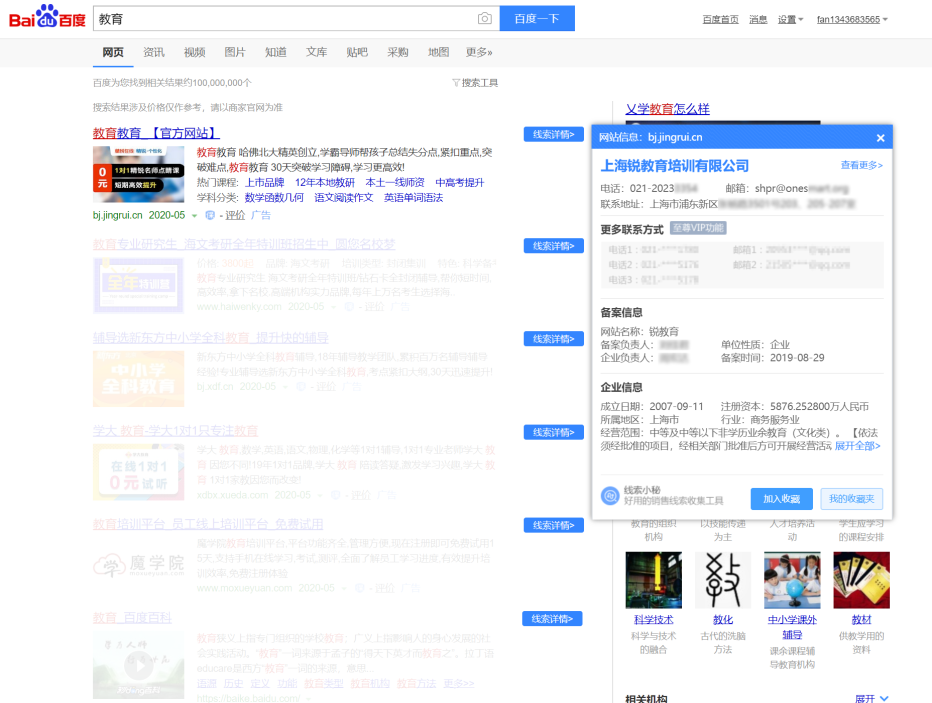The height and width of the screenshot is (703, 932).
Task: Click 本土一线师资 link
Action: pos(395,182)
